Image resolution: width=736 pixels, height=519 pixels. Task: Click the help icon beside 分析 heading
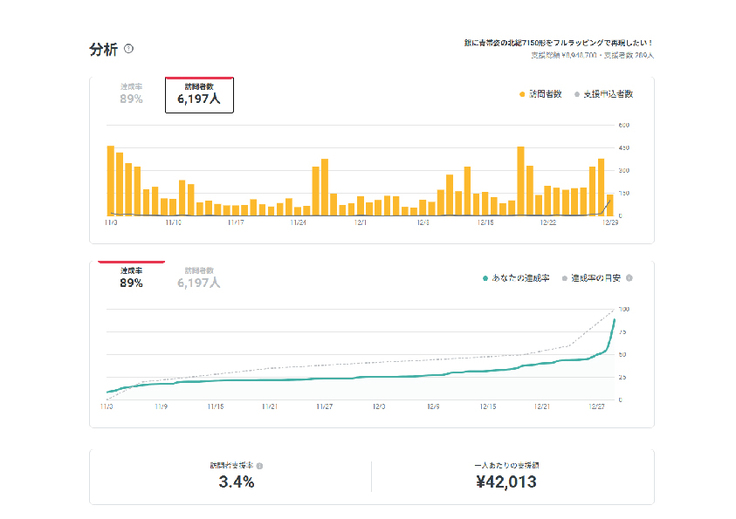coord(129,49)
